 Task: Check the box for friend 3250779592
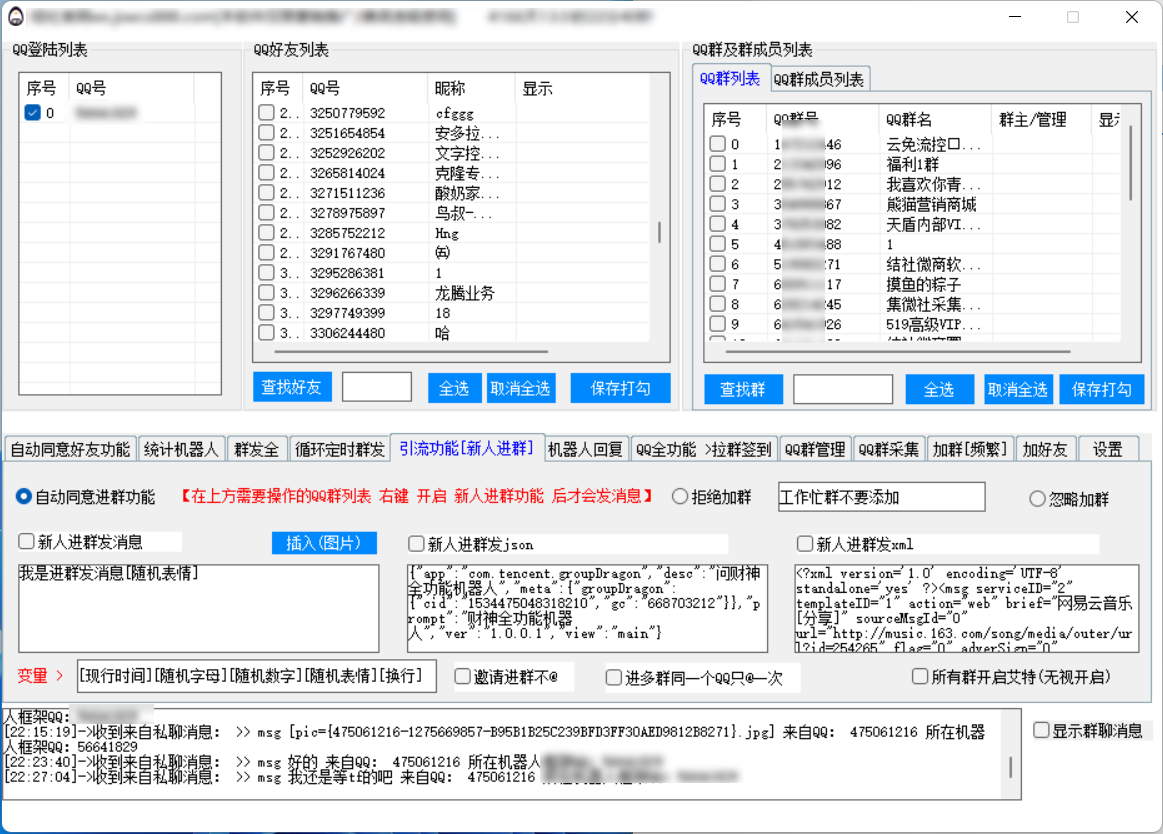[x=266, y=113]
